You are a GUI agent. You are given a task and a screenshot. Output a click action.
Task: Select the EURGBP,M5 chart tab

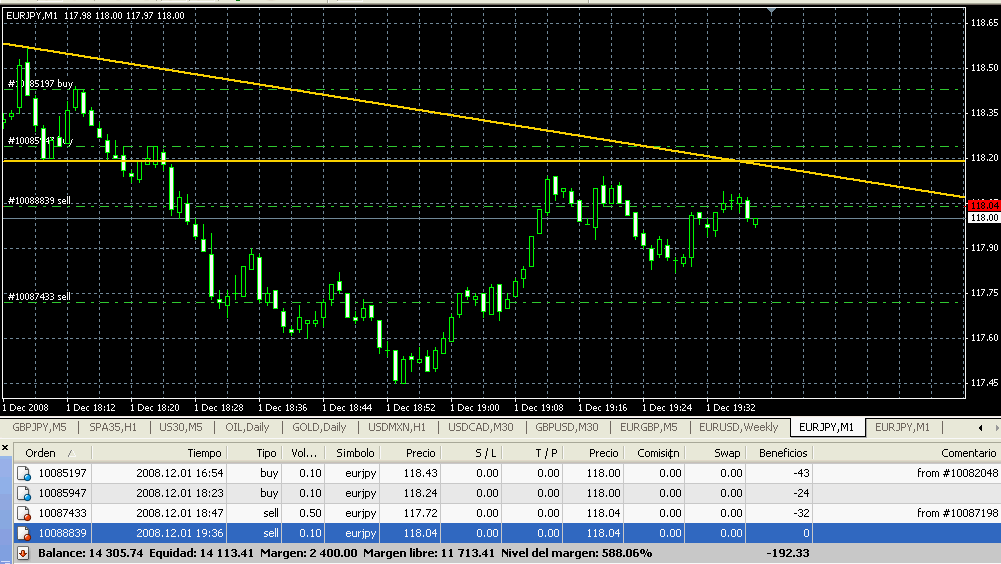(649, 427)
